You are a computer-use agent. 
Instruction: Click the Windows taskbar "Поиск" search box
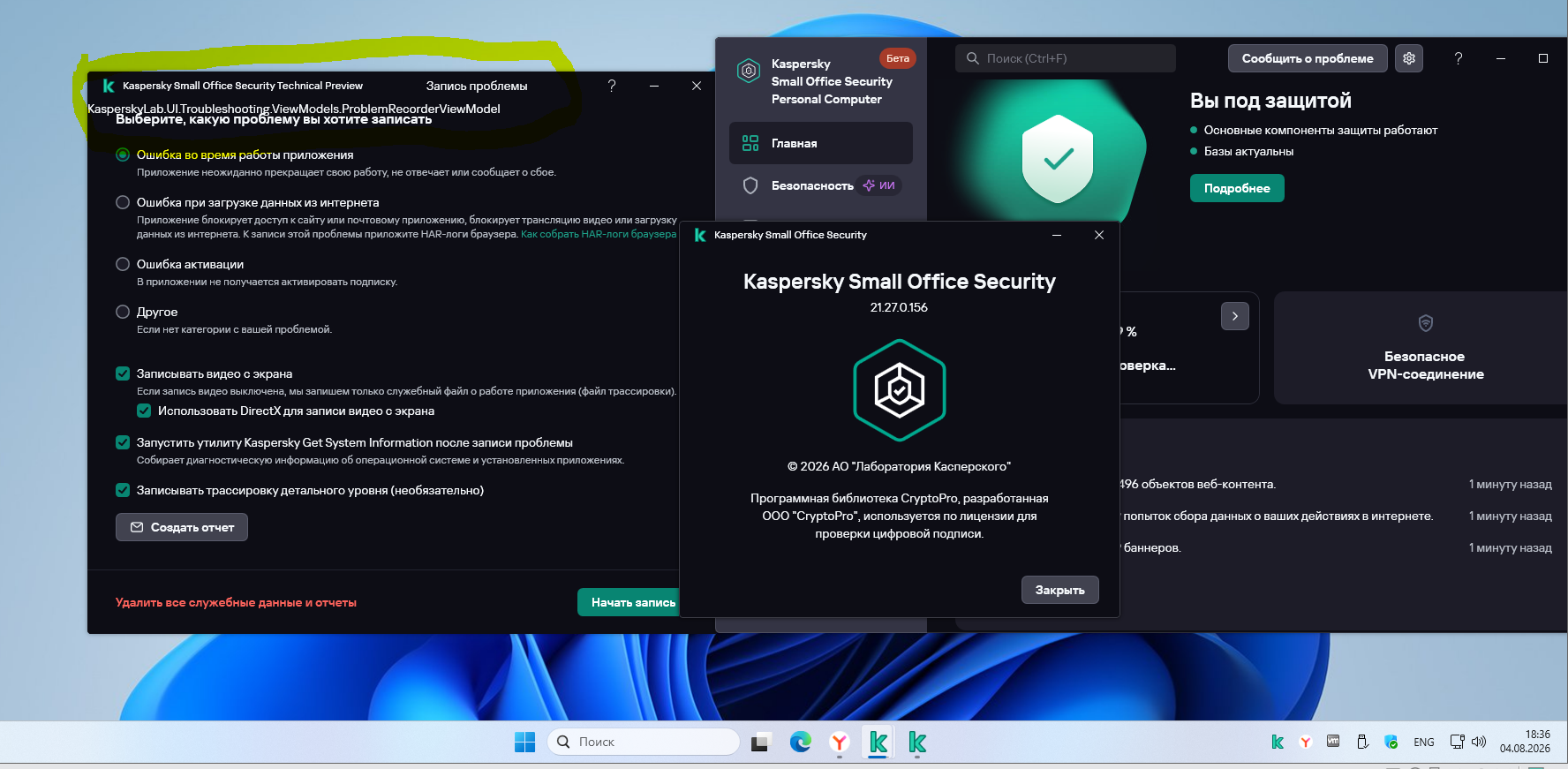pyautogui.click(x=644, y=743)
